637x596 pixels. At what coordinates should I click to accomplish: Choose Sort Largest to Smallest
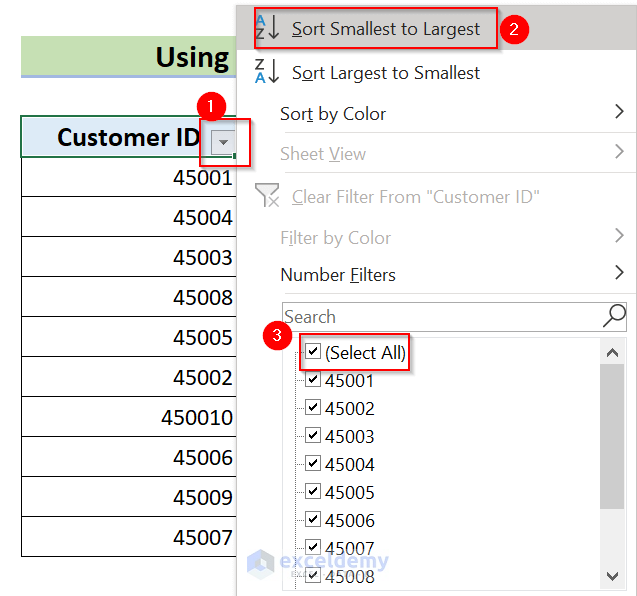(386, 73)
